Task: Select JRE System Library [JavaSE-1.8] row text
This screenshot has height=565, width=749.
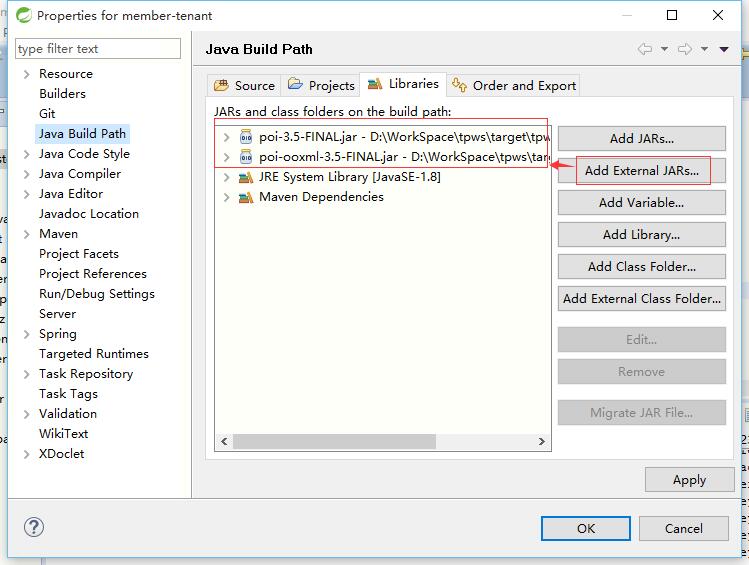Action: click(x=350, y=177)
